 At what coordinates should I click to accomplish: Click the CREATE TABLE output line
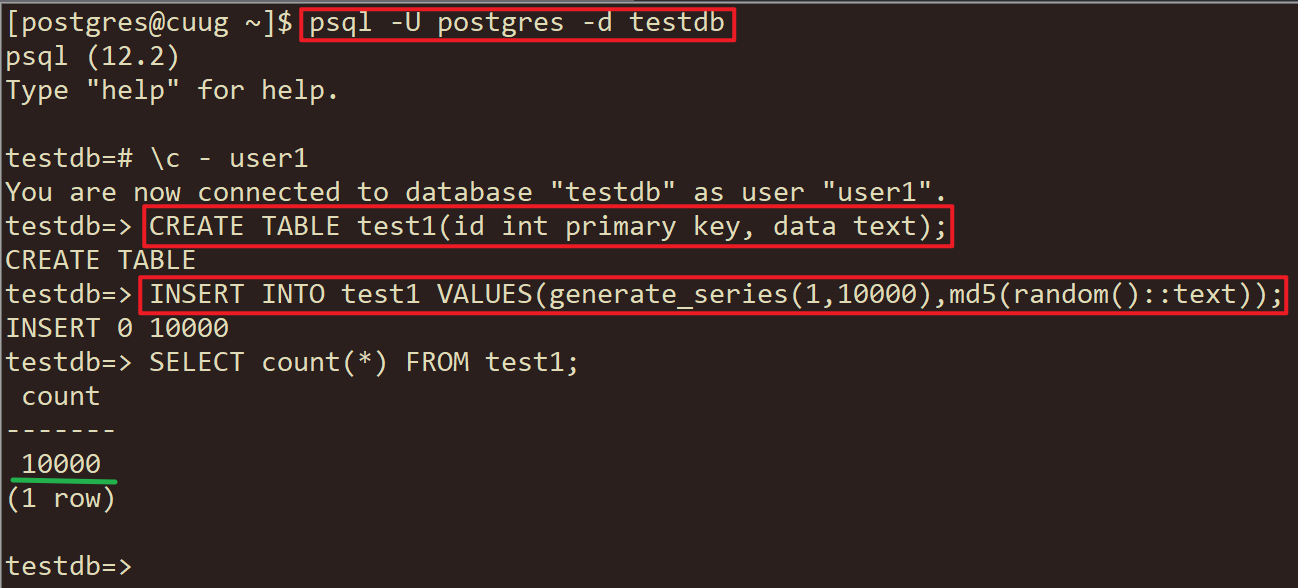(x=101, y=261)
